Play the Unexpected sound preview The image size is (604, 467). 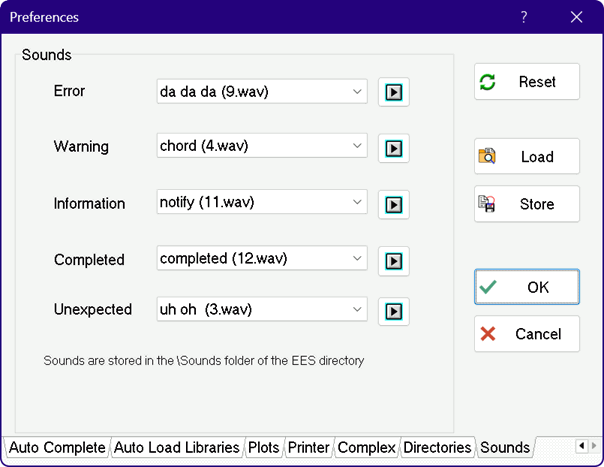click(x=394, y=311)
